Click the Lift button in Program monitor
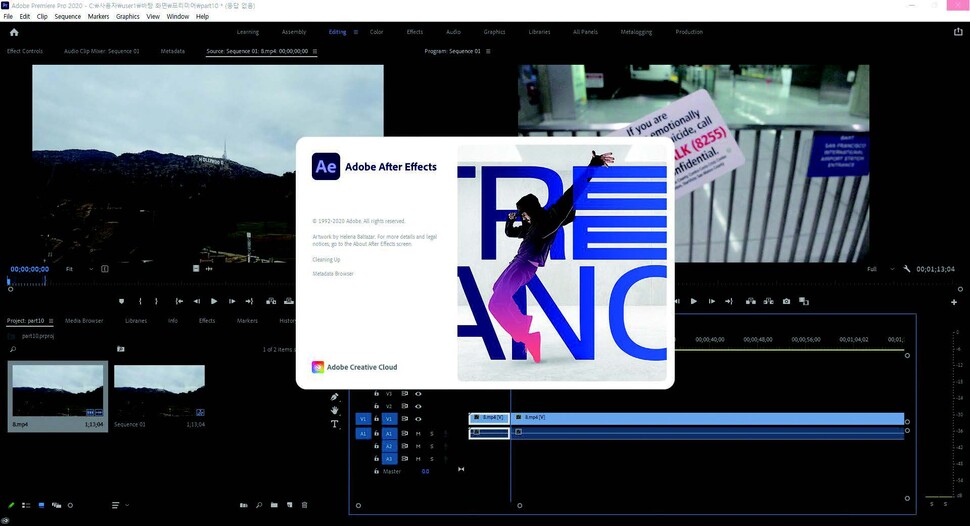 pos(750,301)
